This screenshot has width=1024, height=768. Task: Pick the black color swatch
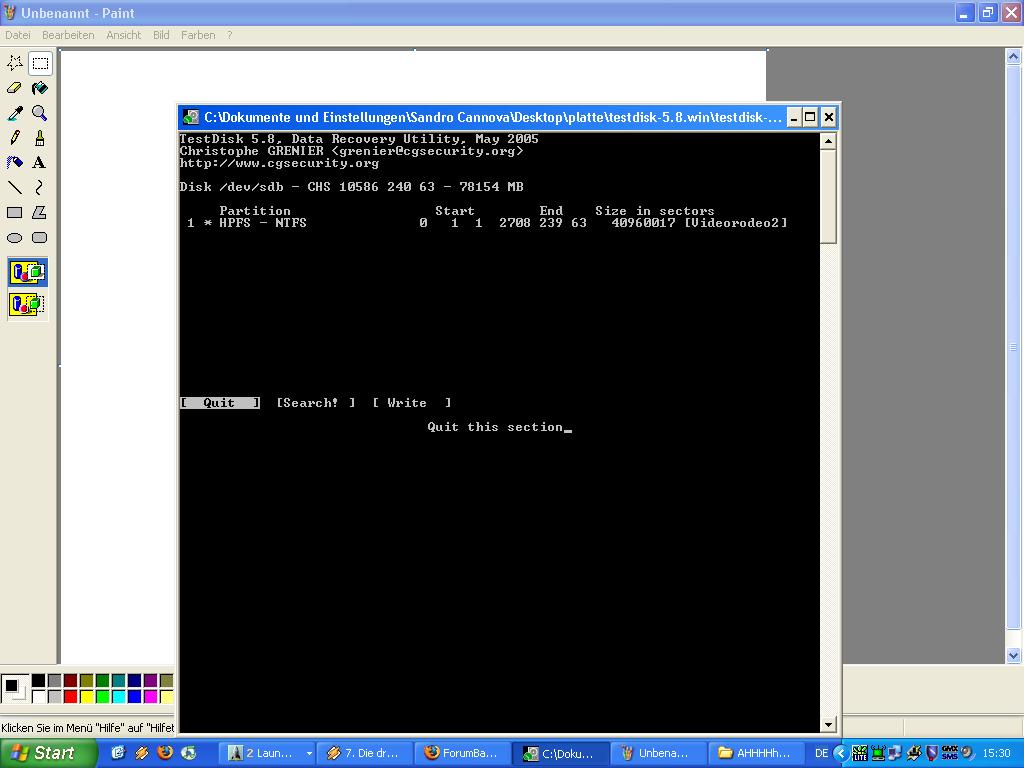coord(39,680)
